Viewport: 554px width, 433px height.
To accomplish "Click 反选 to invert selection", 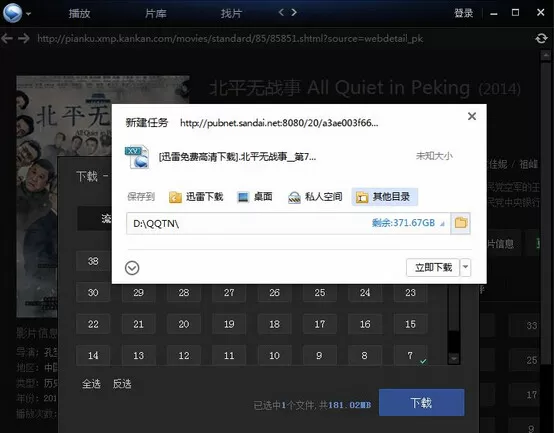I will 122,384.
